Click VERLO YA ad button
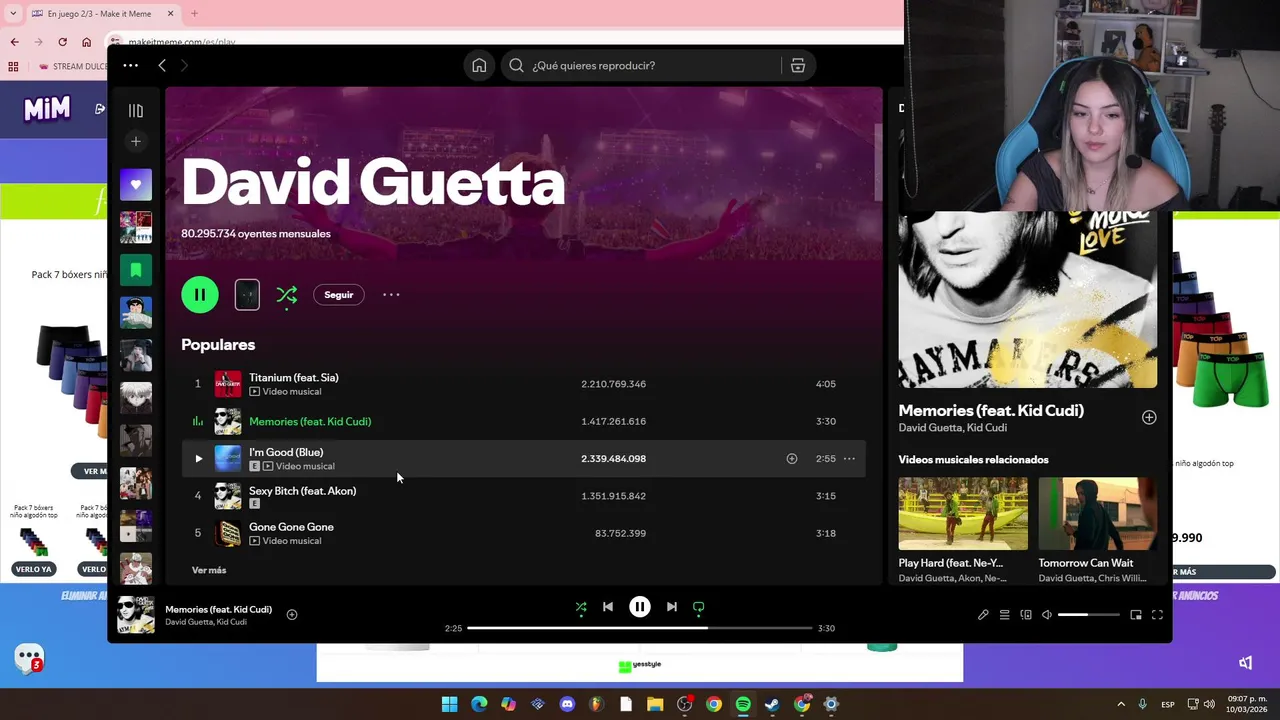This screenshot has height=720, width=1280. tap(33, 569)
